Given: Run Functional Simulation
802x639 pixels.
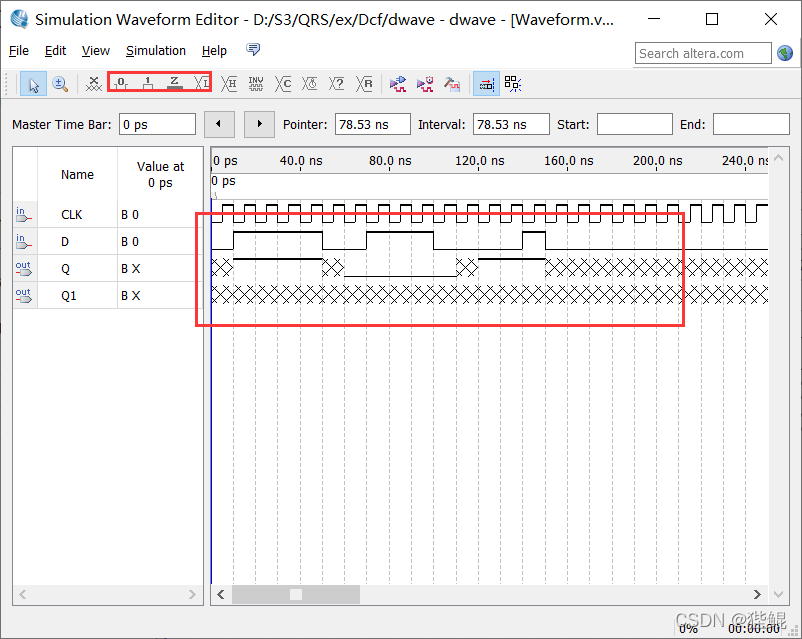Looking at the screenshot, I should click(398, 84).
